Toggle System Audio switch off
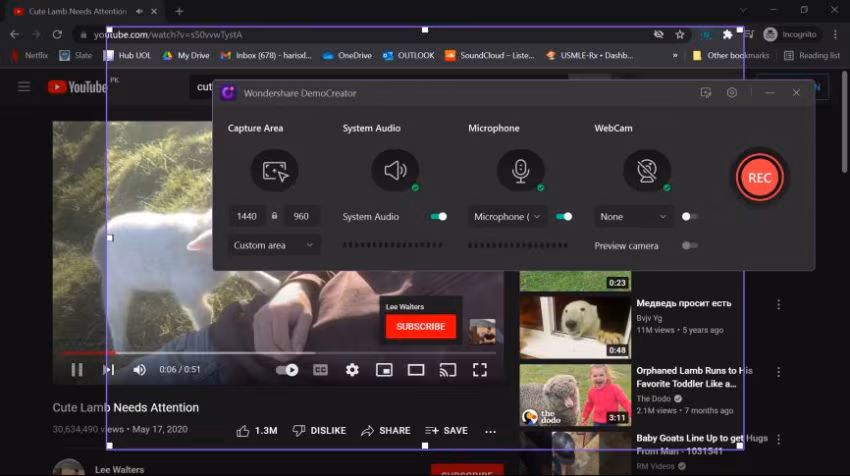The image size is (850, 476). (x=438, y=216)
